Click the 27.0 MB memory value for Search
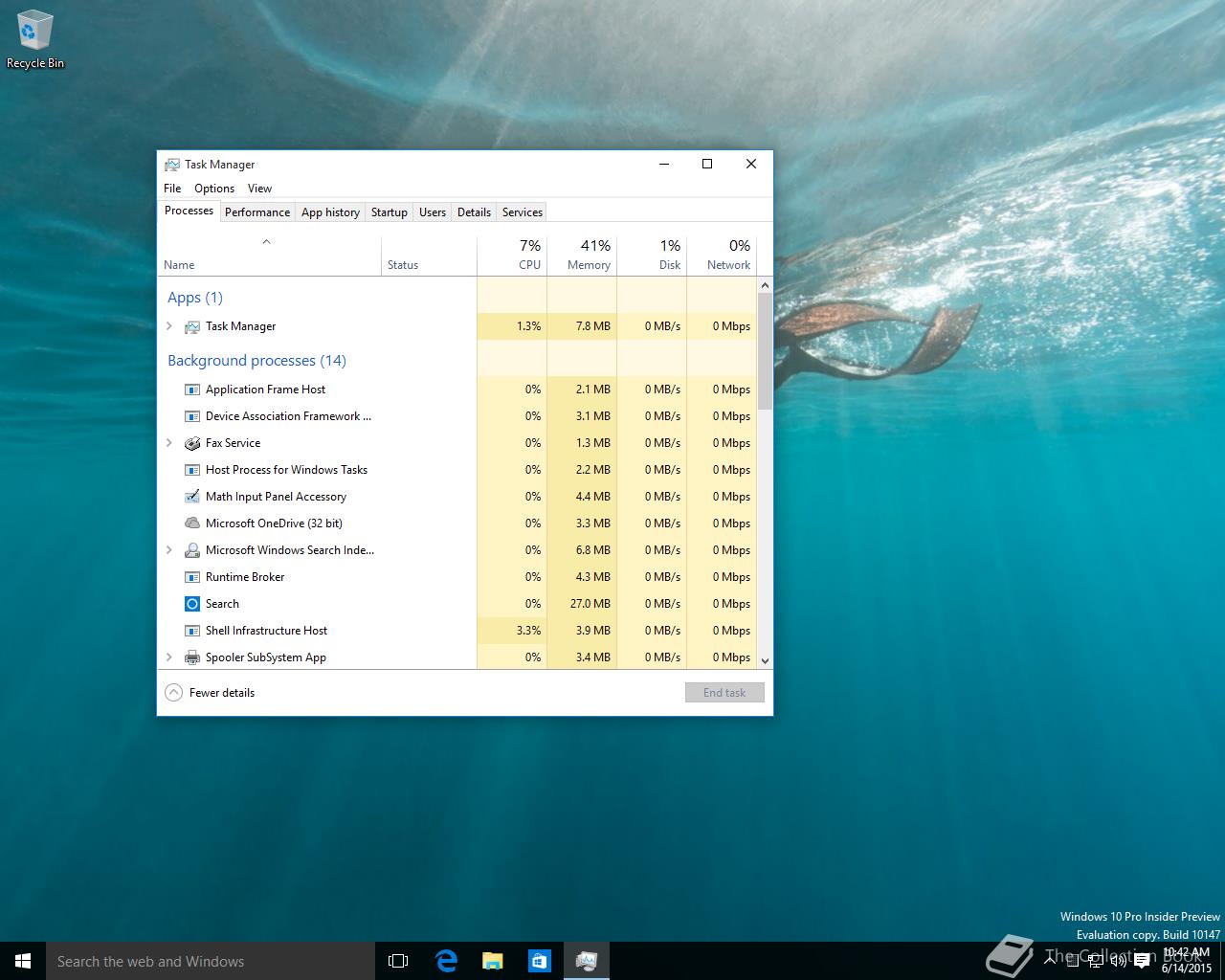1225x980 pixels. pyautogui.click(x=590, y=604)
